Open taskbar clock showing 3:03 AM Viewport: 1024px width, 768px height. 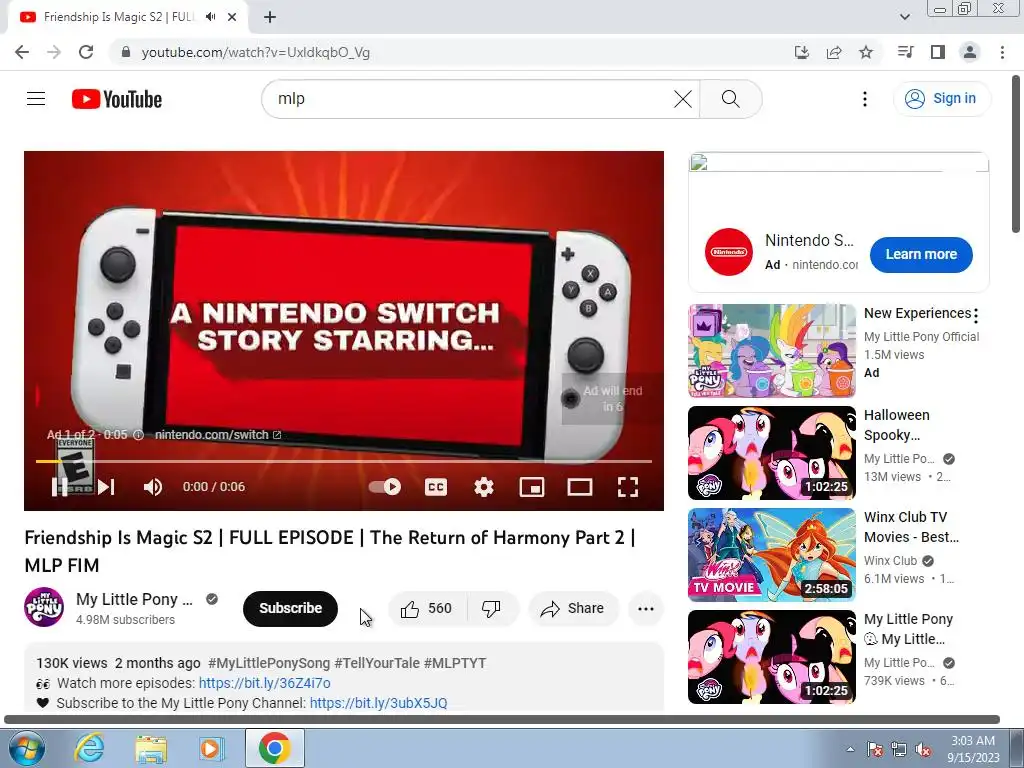click(973, 748)
